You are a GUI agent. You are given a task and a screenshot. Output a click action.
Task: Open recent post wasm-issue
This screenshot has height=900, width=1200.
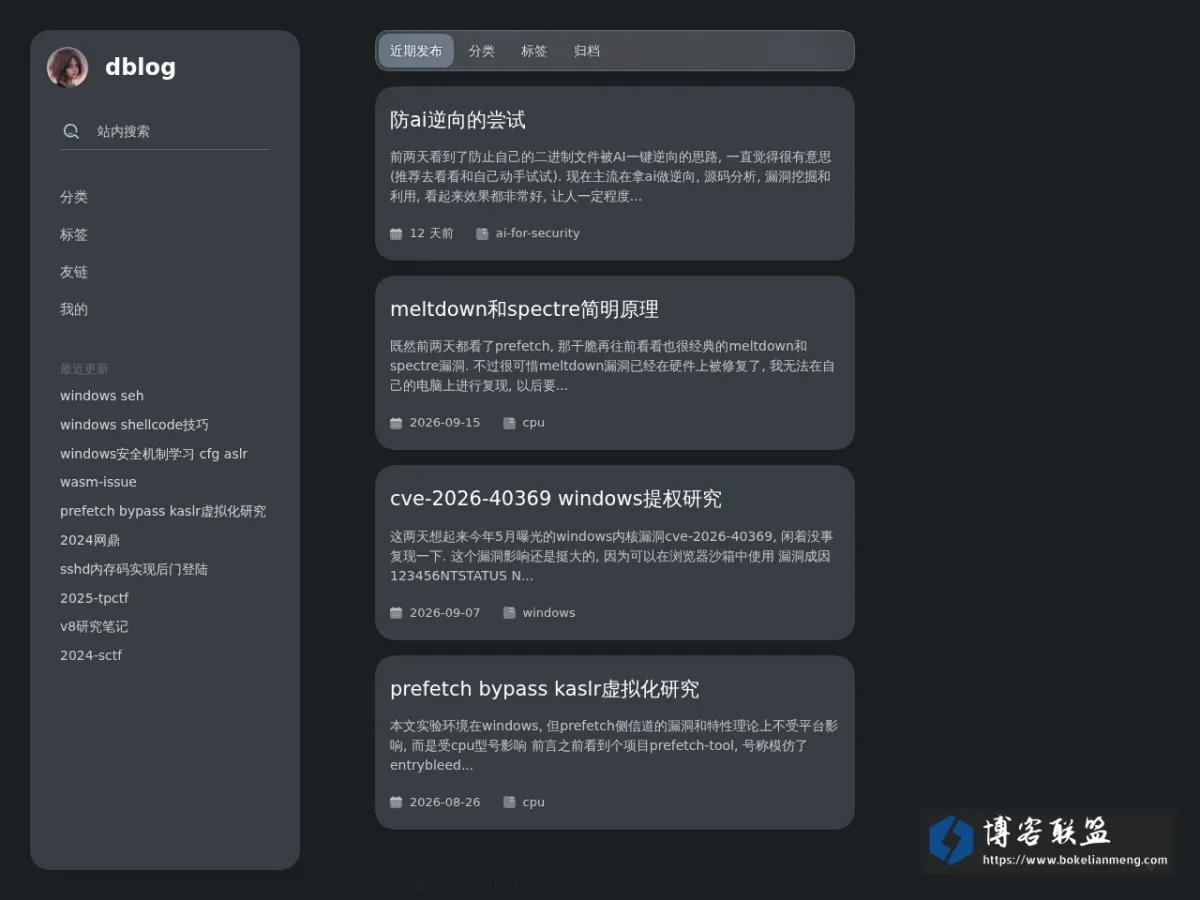tap(98, 482)
